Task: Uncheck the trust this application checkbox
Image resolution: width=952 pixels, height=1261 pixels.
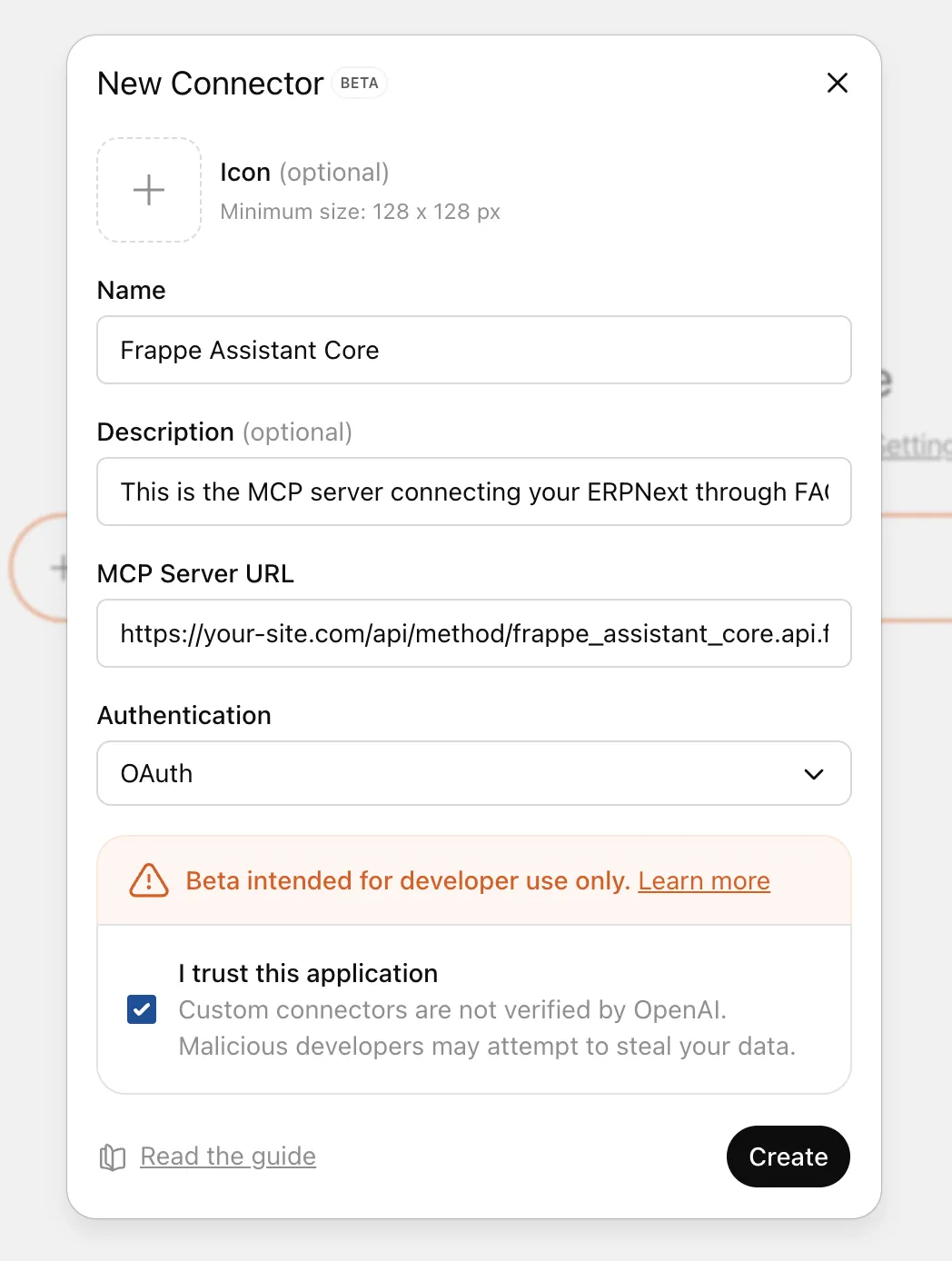Action: (x=142, y=1009)
